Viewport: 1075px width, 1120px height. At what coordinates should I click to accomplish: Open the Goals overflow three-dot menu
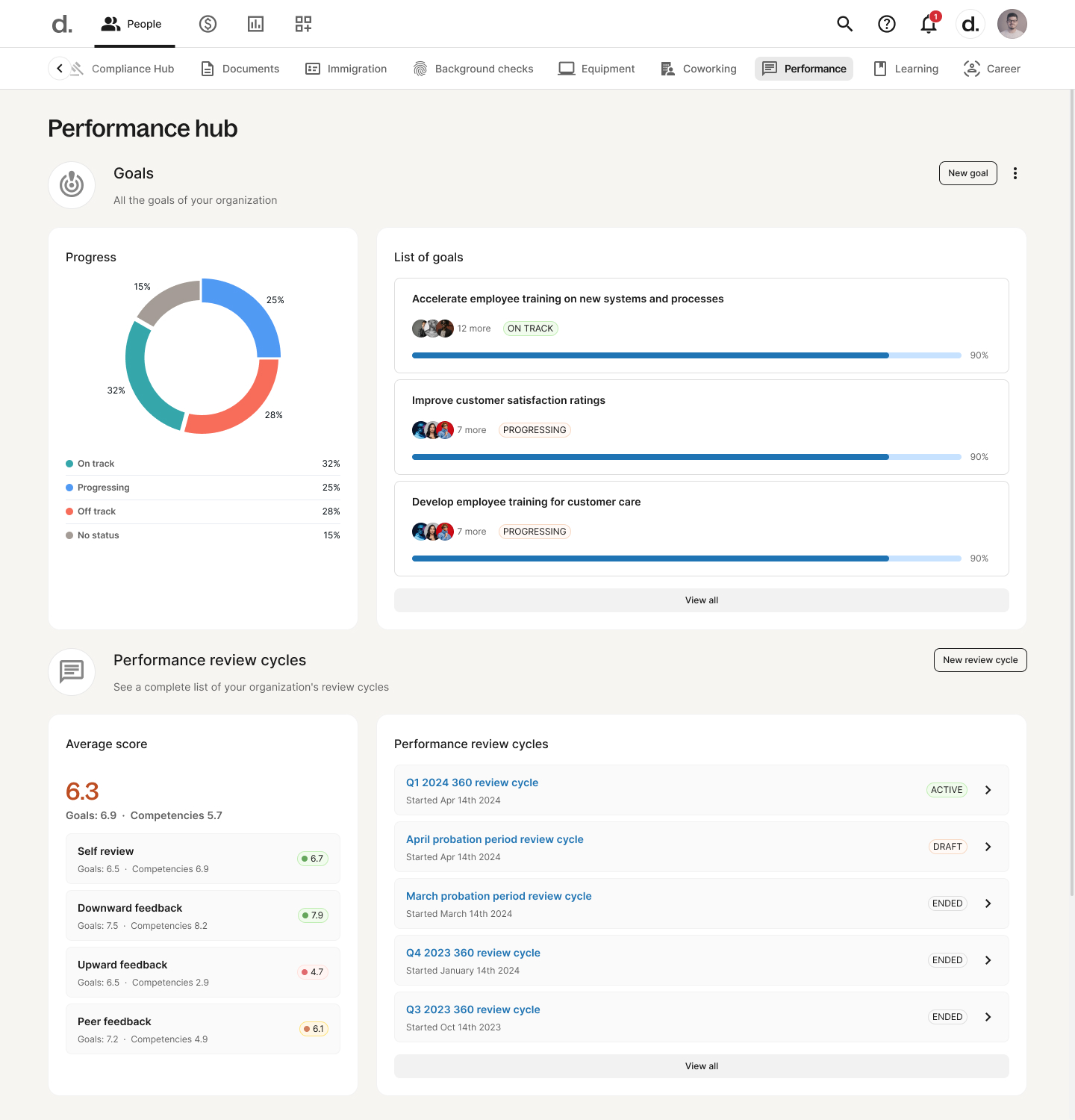point(1015,172)
